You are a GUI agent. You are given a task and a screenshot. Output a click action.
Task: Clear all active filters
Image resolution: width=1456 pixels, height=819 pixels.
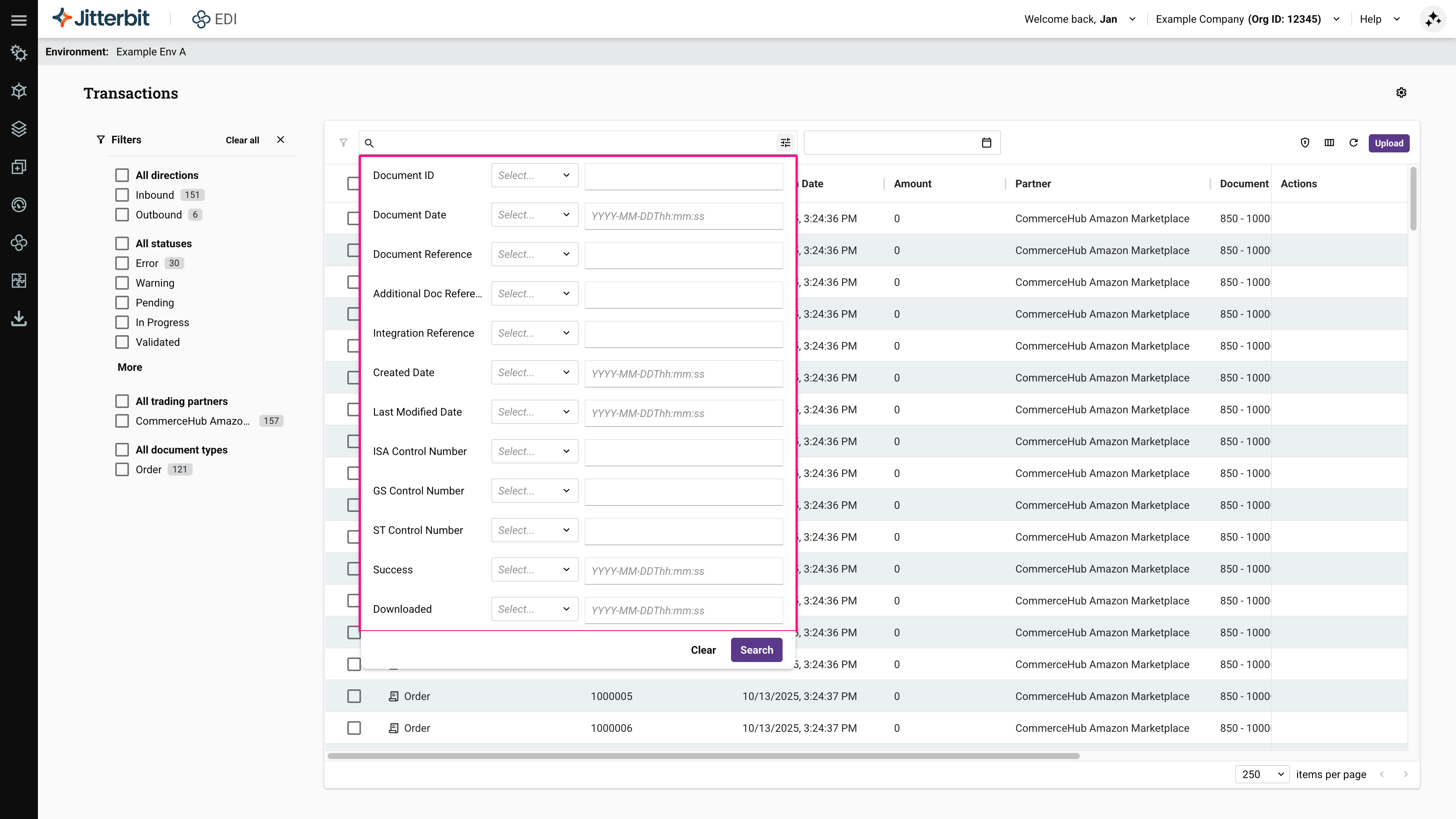coord(242,140)
